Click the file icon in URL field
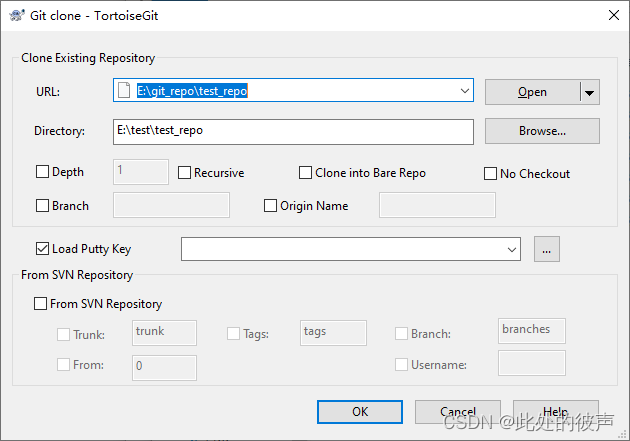 pyautogui.click(x=124, y=91)
